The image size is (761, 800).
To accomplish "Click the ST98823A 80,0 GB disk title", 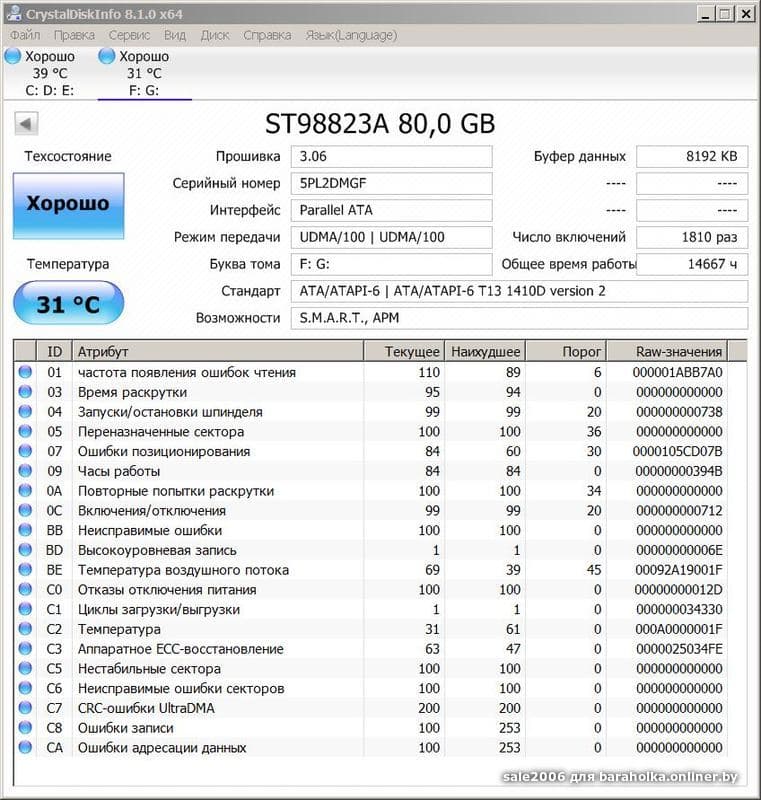I will click(x=380, y=123).
